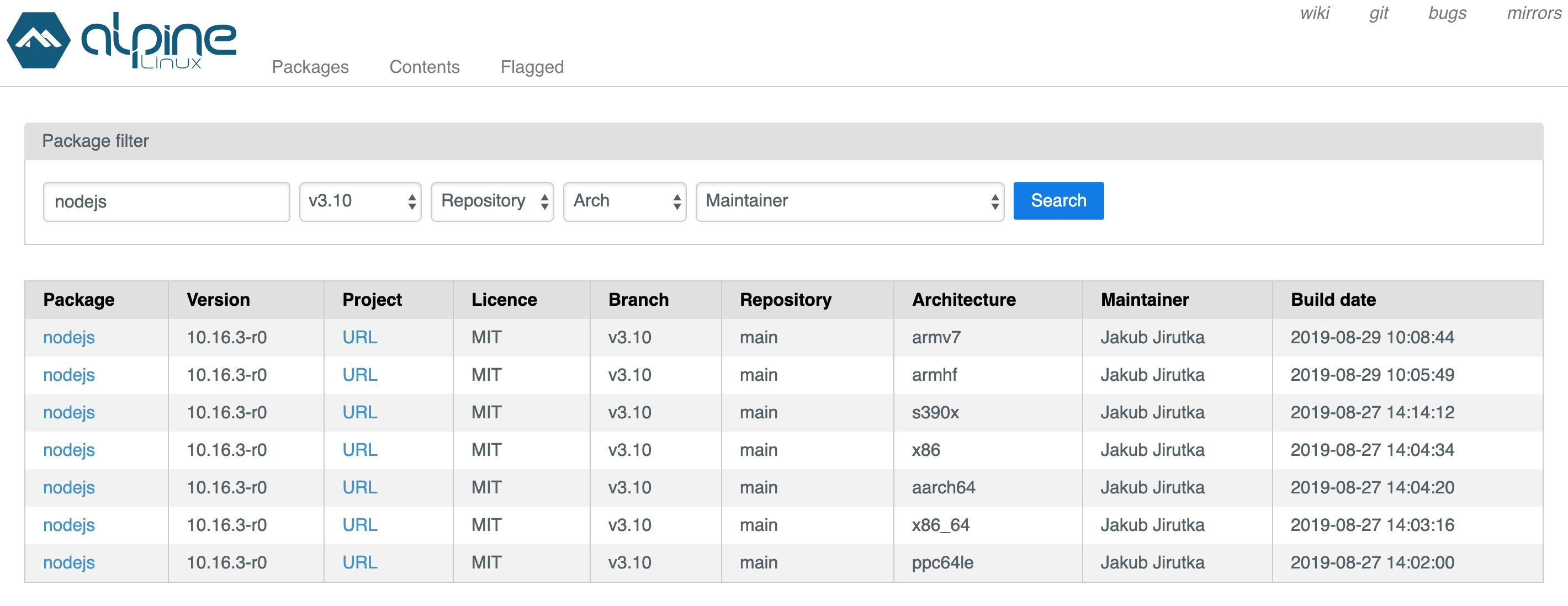Open the project URL for the armhf build
The height and width of the screenshot is (606, 1568).
coord(360,375)
